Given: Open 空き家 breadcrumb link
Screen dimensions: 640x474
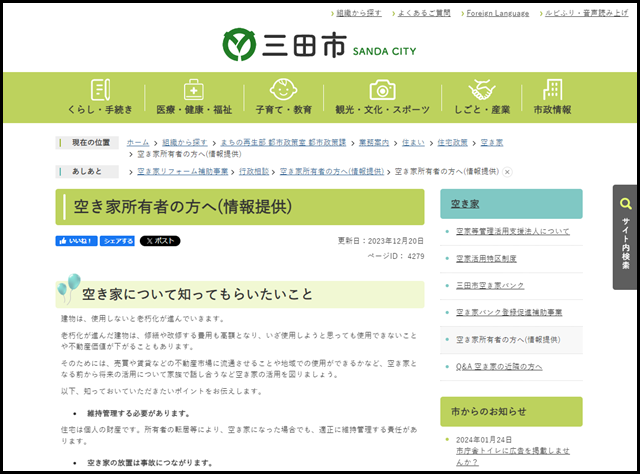Looking at the screenshot, I should click(x=491, y=142).
